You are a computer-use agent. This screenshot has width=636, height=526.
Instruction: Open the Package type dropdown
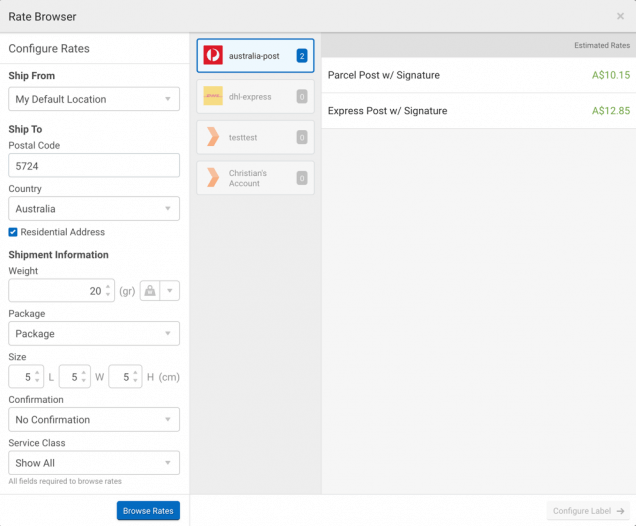coord(94,333)
